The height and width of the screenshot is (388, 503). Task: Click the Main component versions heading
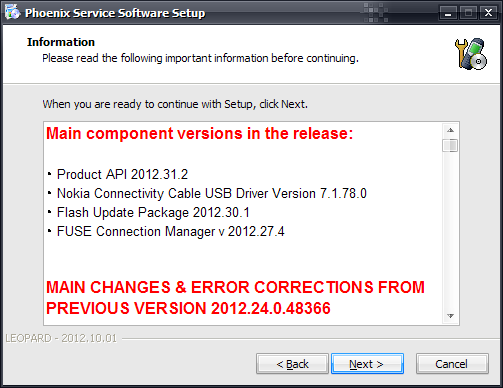(x=199, y=133)
